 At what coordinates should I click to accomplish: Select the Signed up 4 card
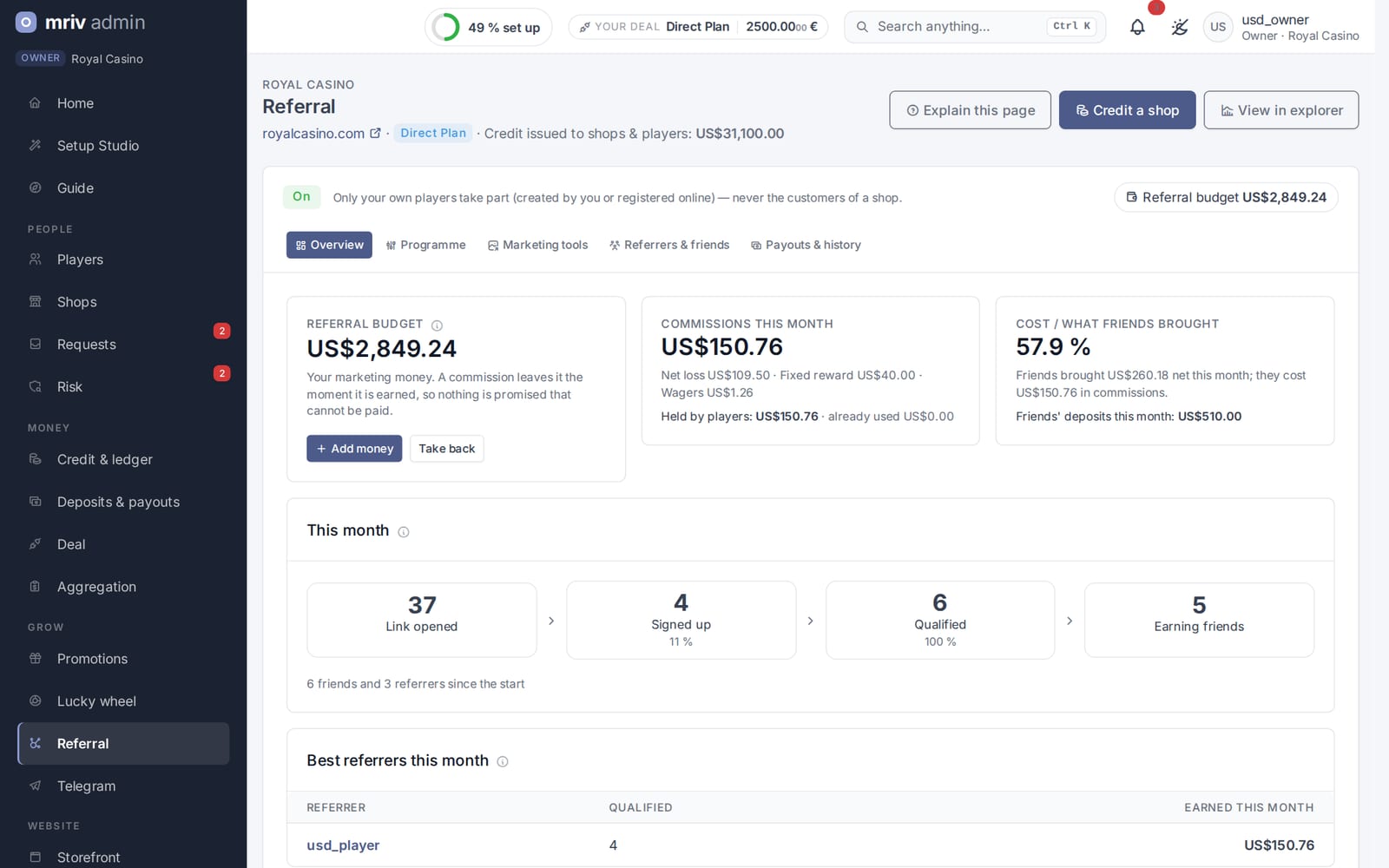[681, 620]
